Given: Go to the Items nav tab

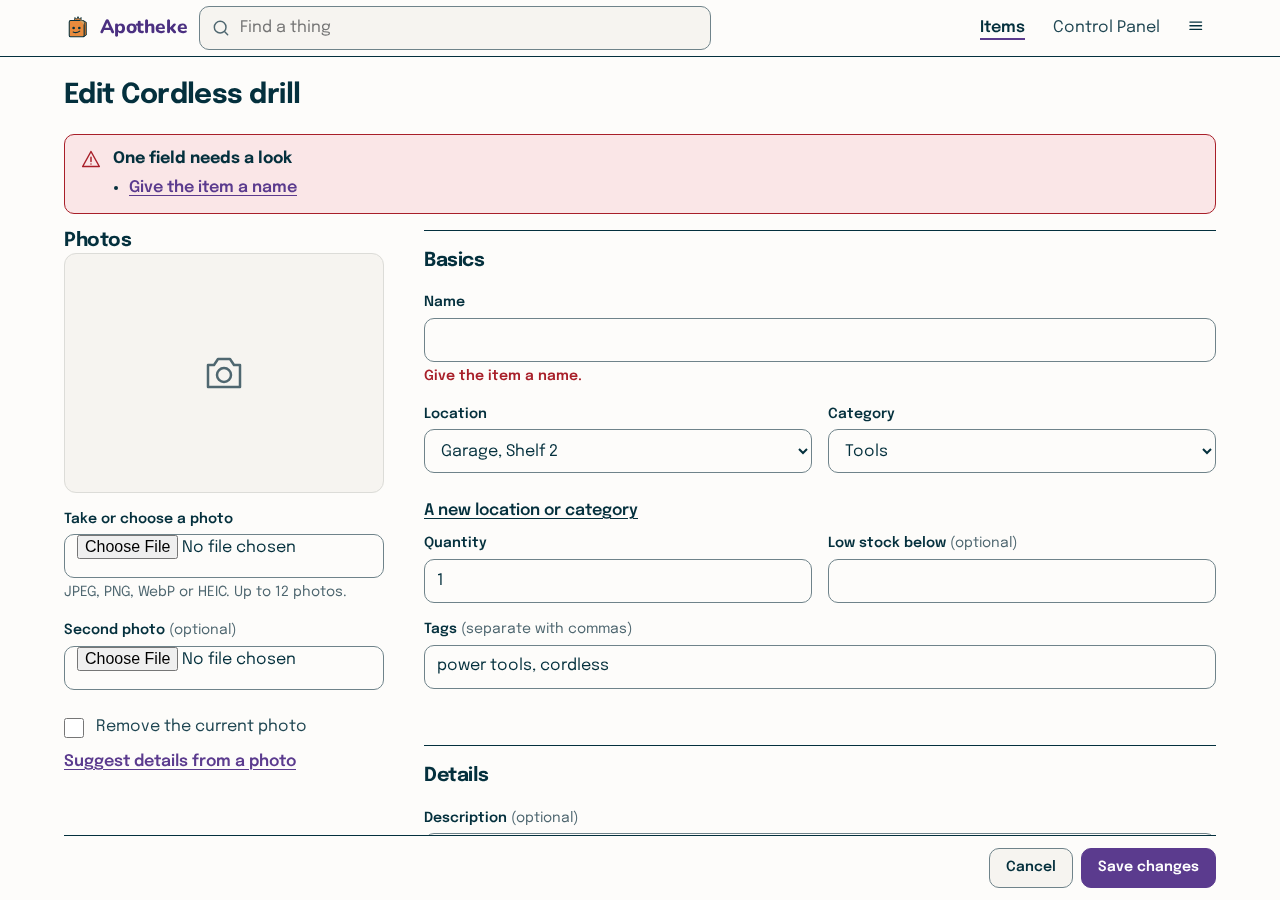Looking at the screenshot, I should point(1002,27).
